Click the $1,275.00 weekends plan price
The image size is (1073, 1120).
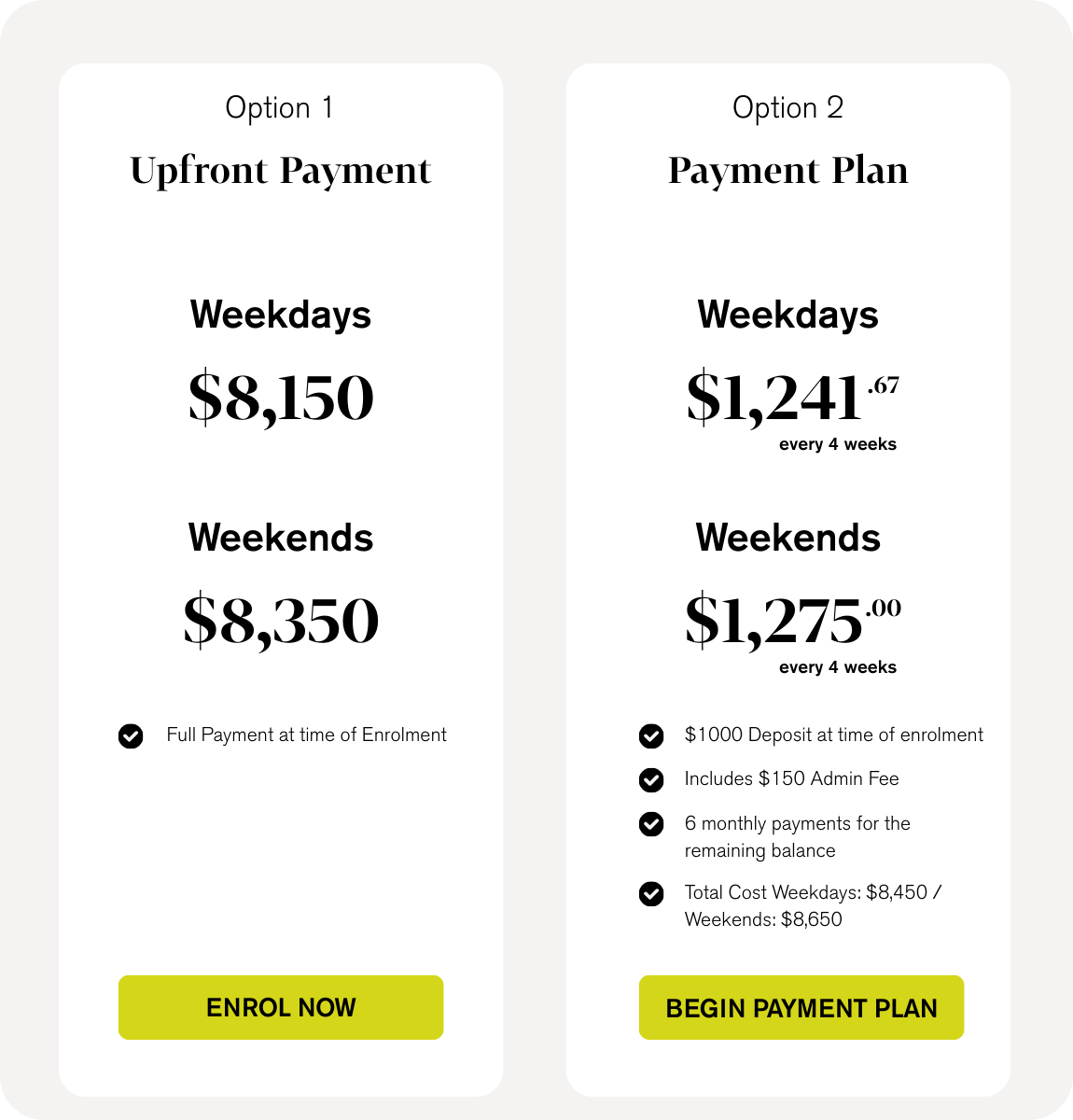click(x=793, y=621)
